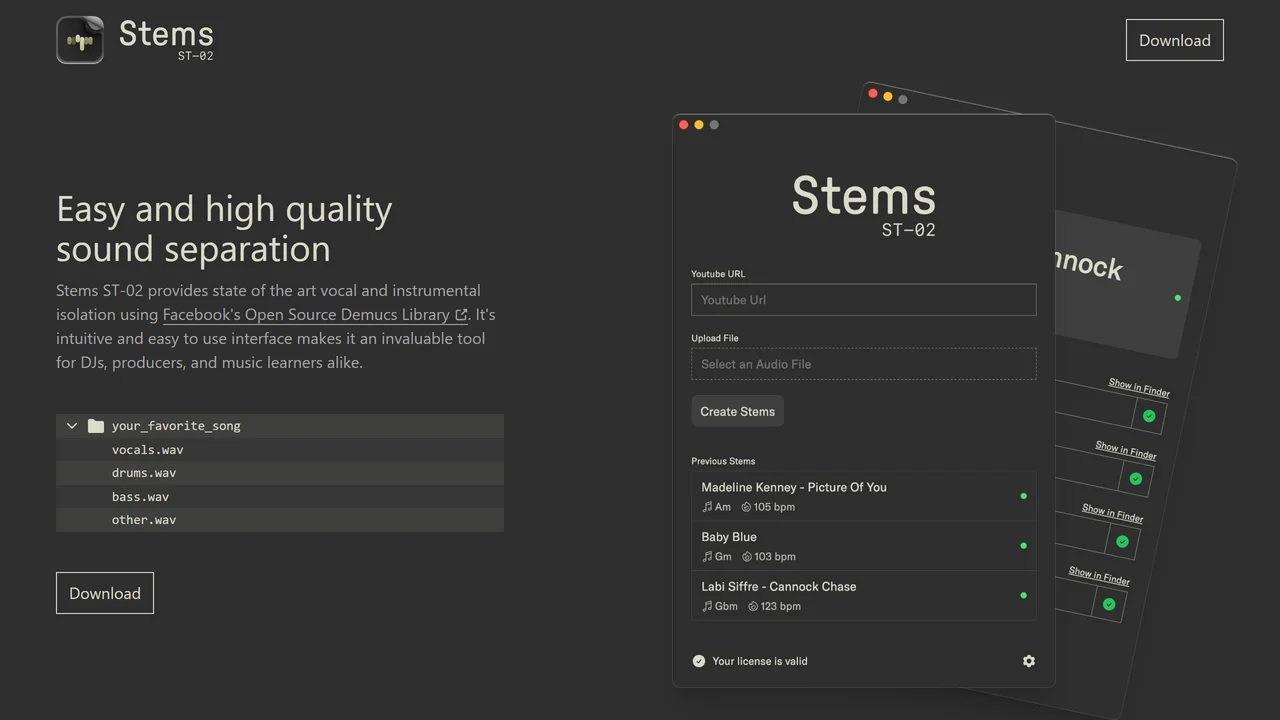
Task: Click the your_favorite_song folder icon
Action: tap(96, 426)
